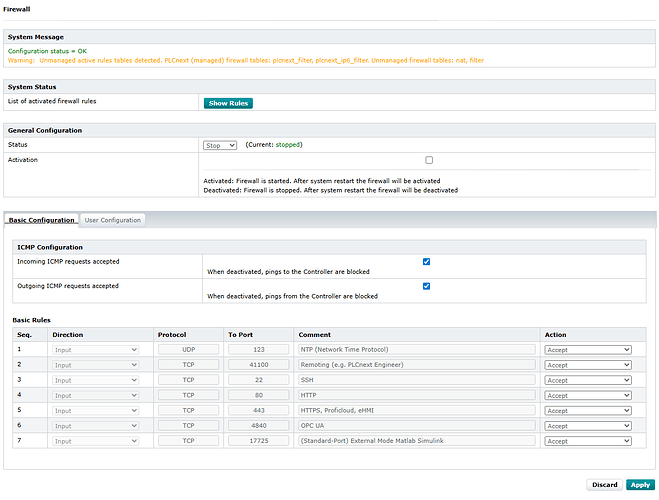Image resolution: width=659 pixels, height=500 pixels.
Task: Click the To Port field showing 443
Action: [x=258, y=410]
